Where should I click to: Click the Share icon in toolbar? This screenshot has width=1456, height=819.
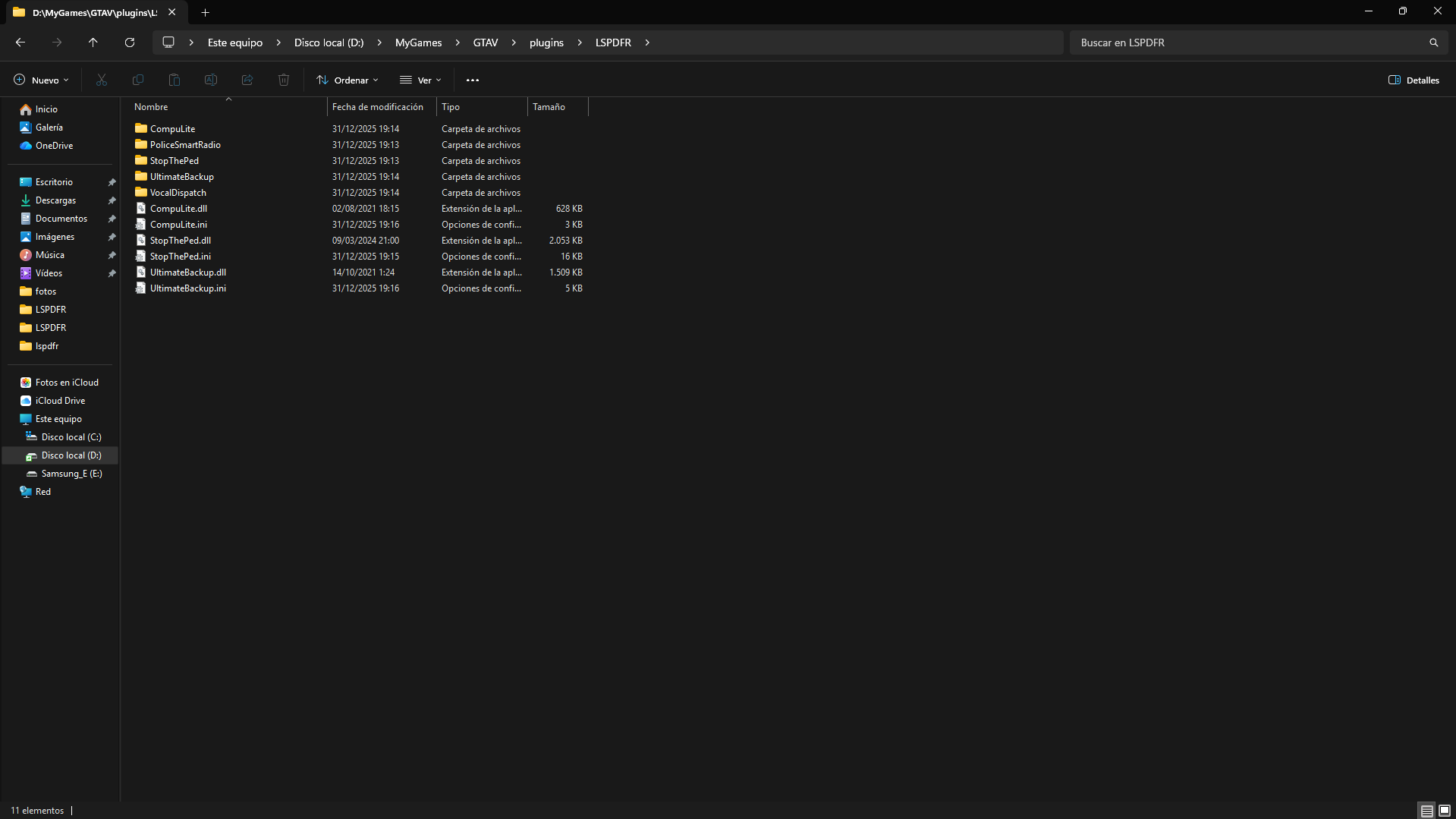(247, 80)
